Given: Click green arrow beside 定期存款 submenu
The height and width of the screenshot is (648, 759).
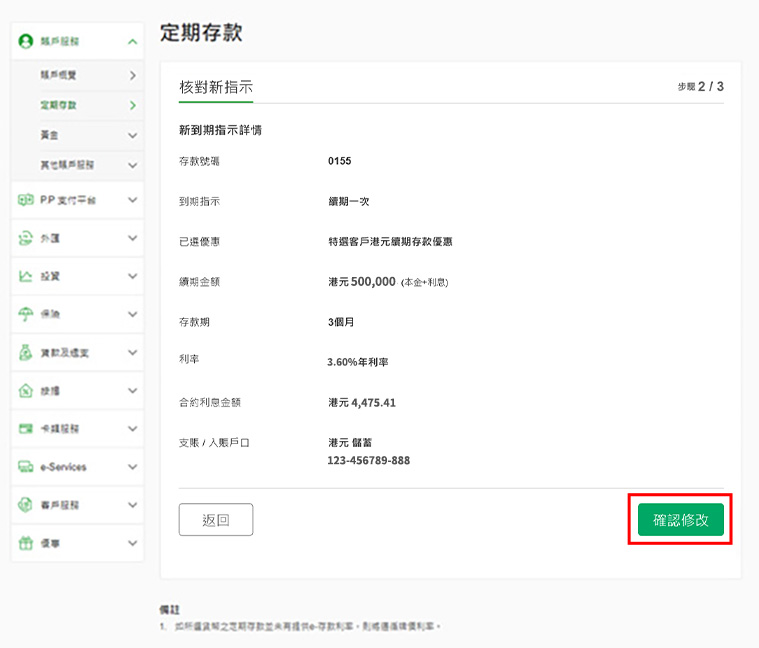Looking at the screenshot, I should [133, 105].
